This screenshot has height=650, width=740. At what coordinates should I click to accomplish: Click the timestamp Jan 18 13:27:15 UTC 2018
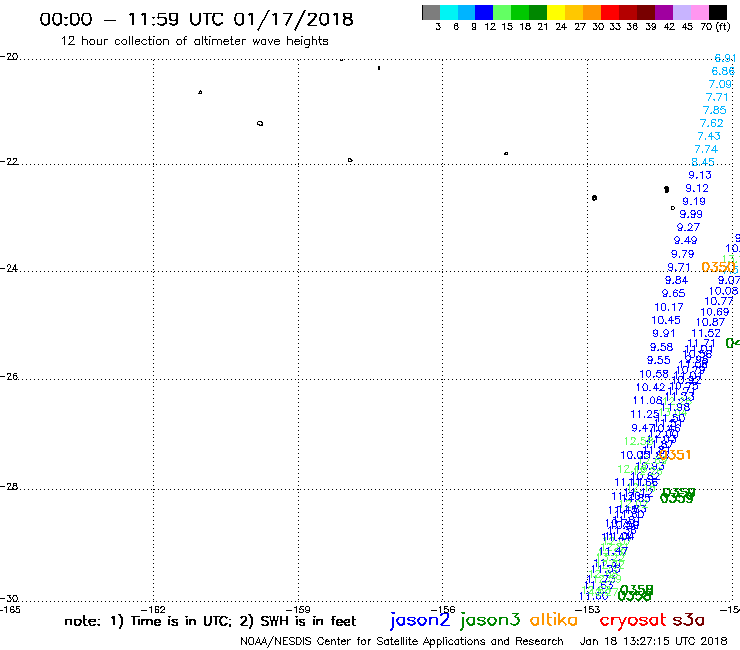click(x=653, y=641)
